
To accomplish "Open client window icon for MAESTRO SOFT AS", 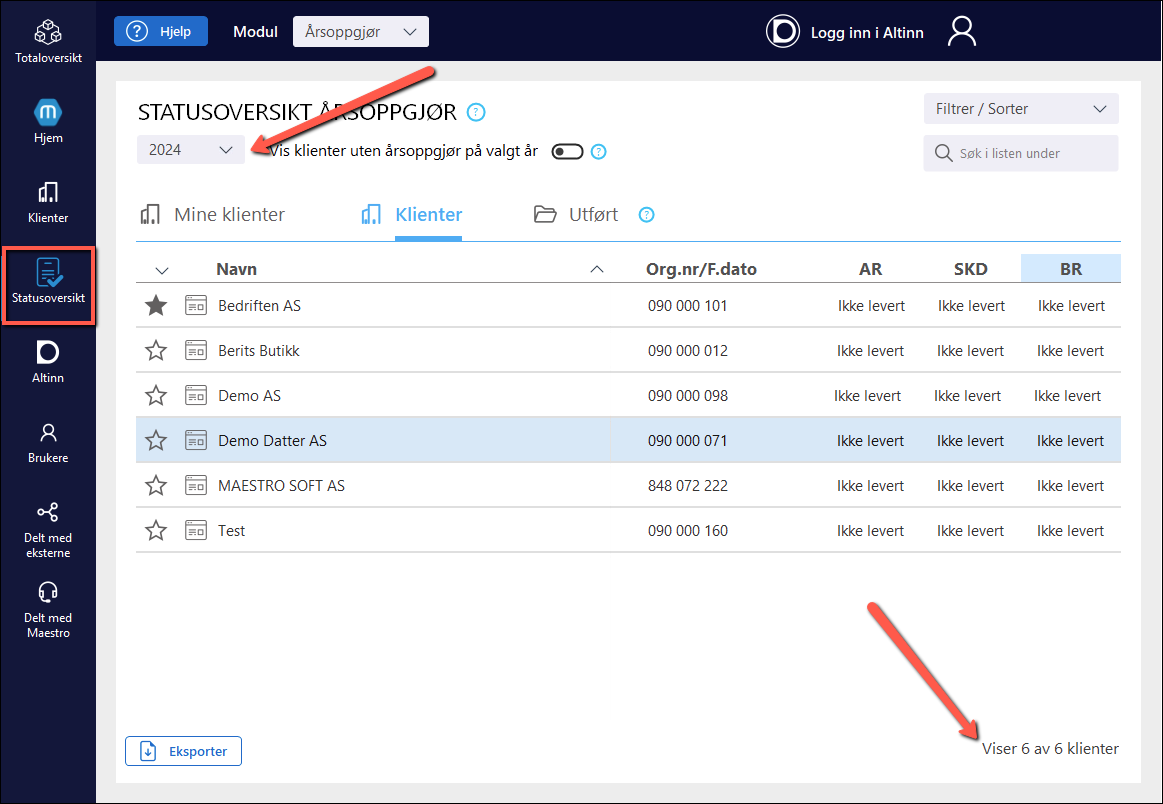I will click(196, 486).
